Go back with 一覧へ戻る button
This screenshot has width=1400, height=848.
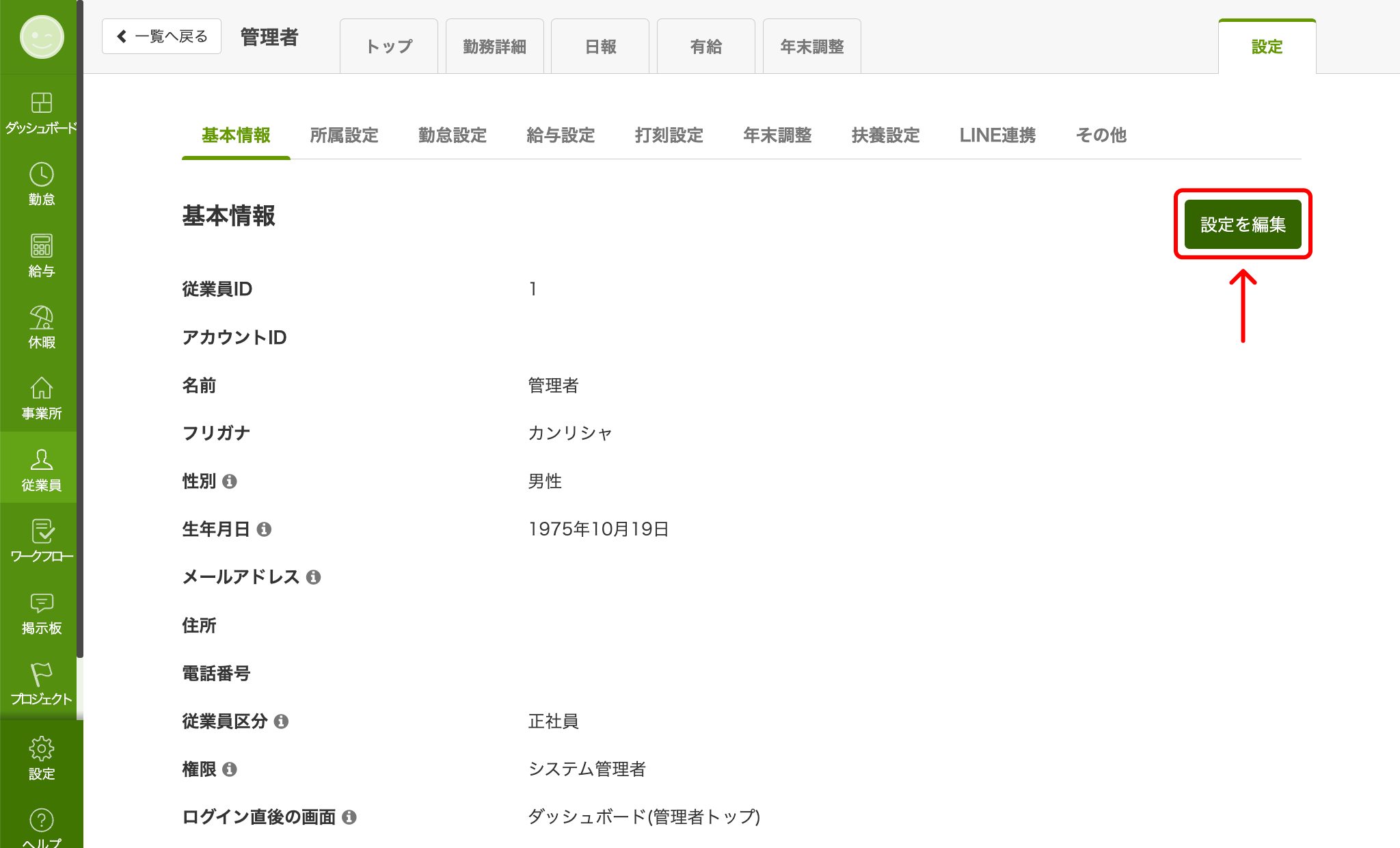pos(161,36)
